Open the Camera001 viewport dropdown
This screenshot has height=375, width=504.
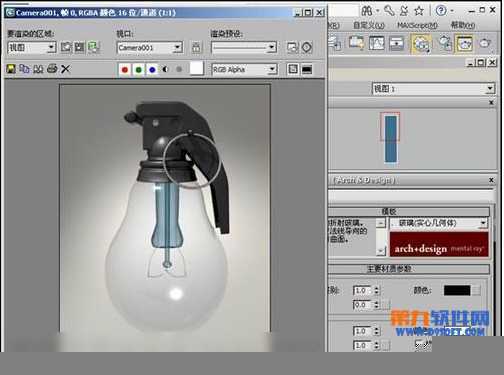(150, 48)
